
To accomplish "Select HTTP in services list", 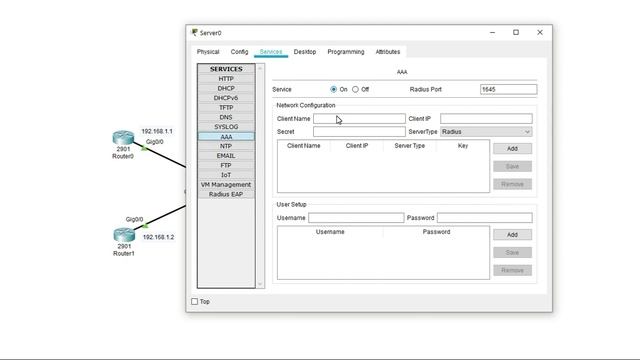I will (x=226, y=79).
